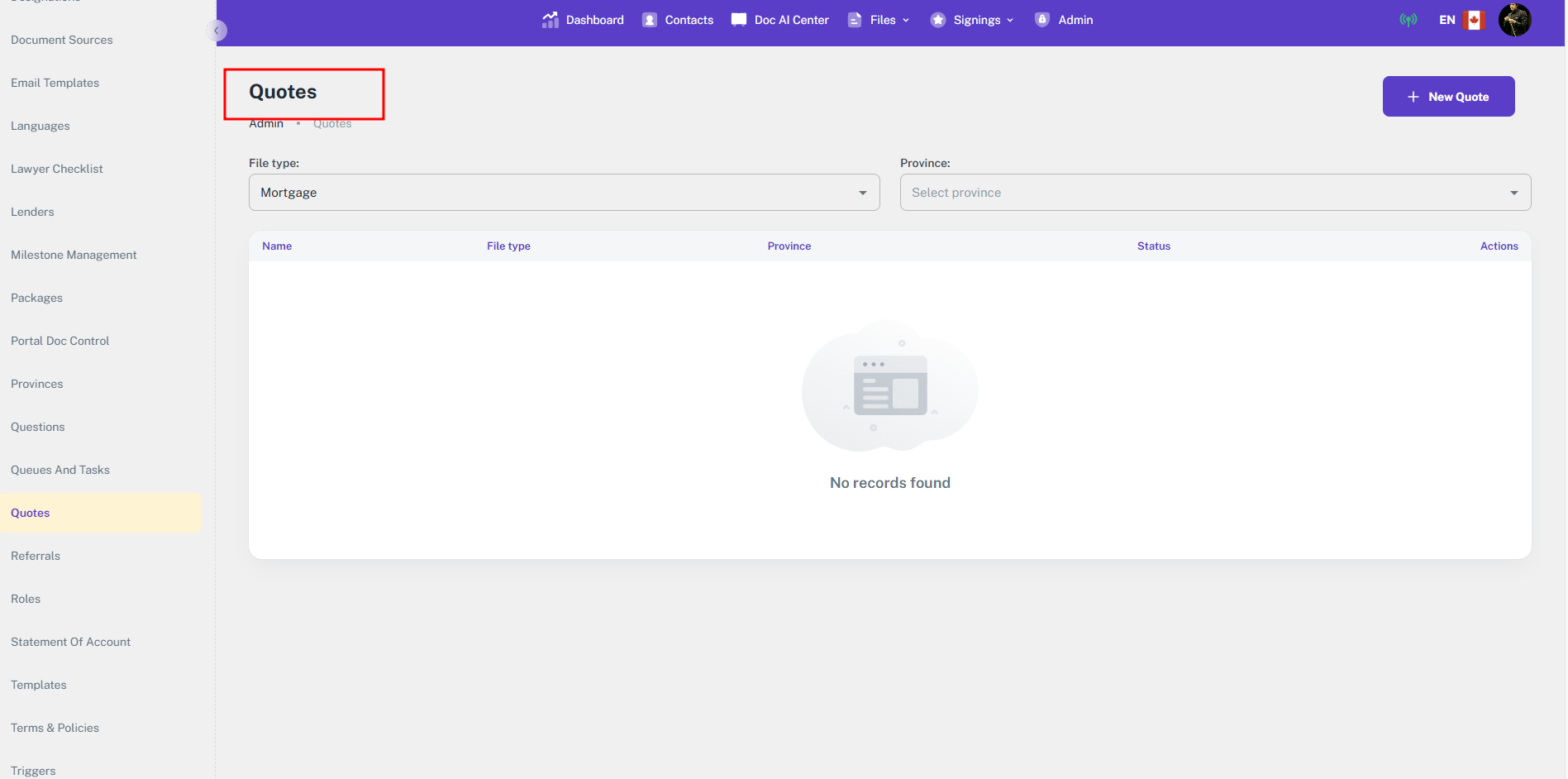Open the Dashboard menu item

(583, 20)
